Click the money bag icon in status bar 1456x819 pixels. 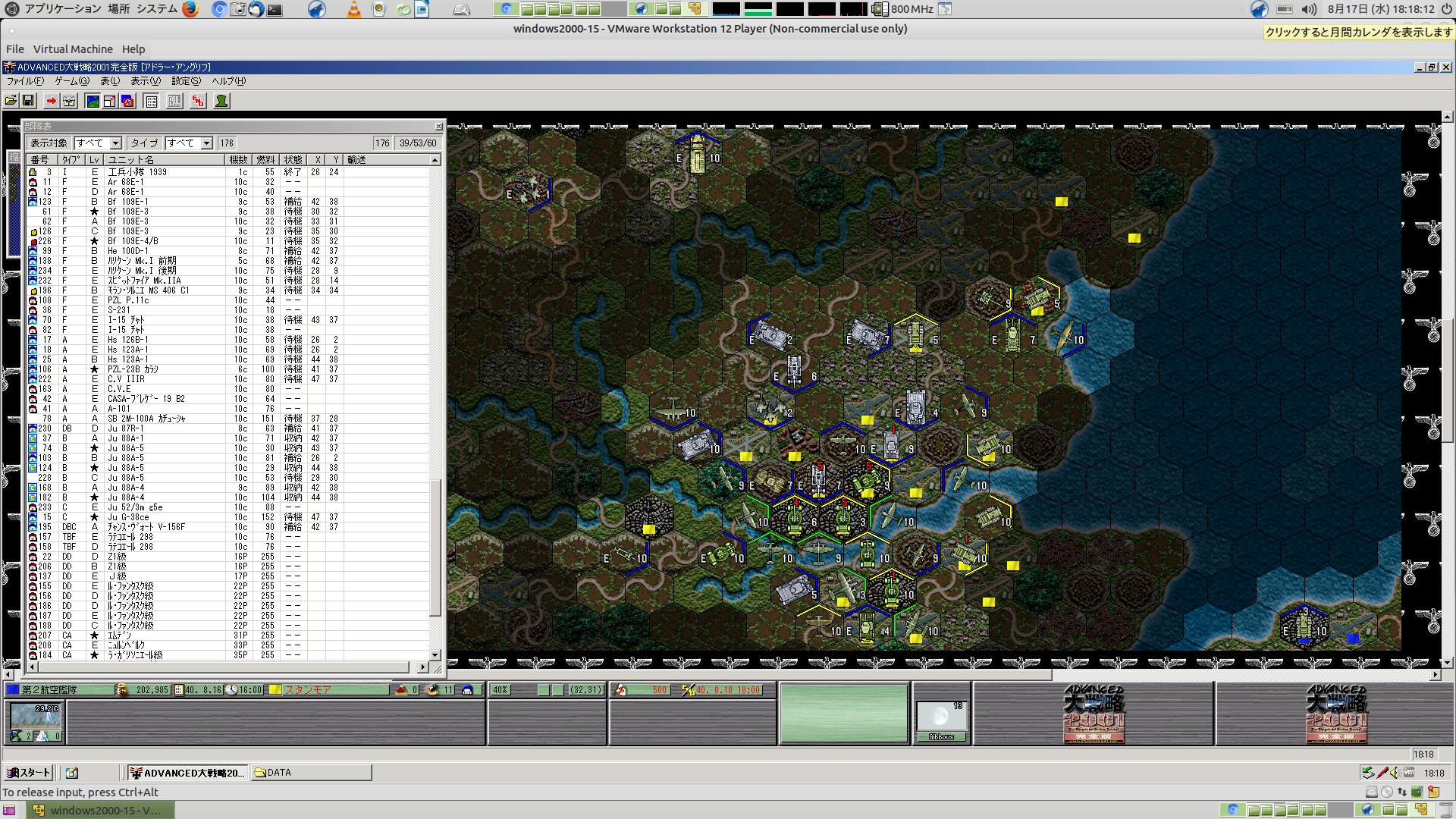pyautogui.click(x=122, y=690)
